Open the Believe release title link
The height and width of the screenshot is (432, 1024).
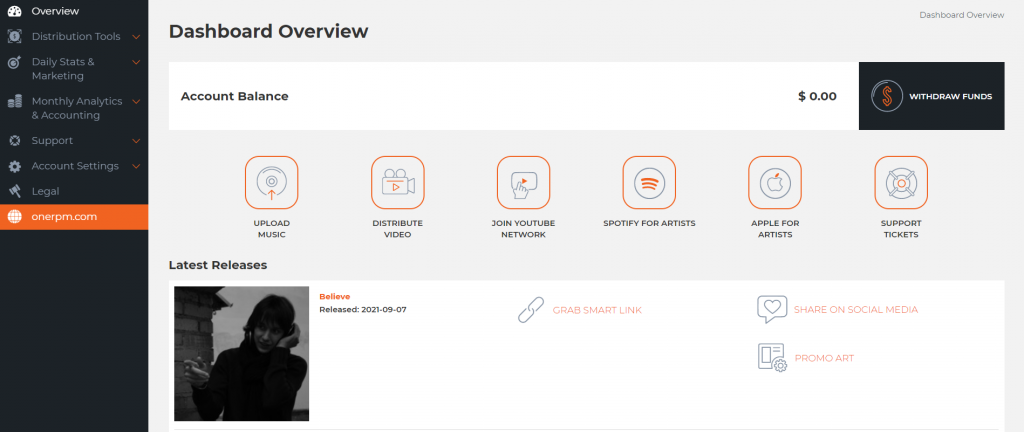[334, 297]
